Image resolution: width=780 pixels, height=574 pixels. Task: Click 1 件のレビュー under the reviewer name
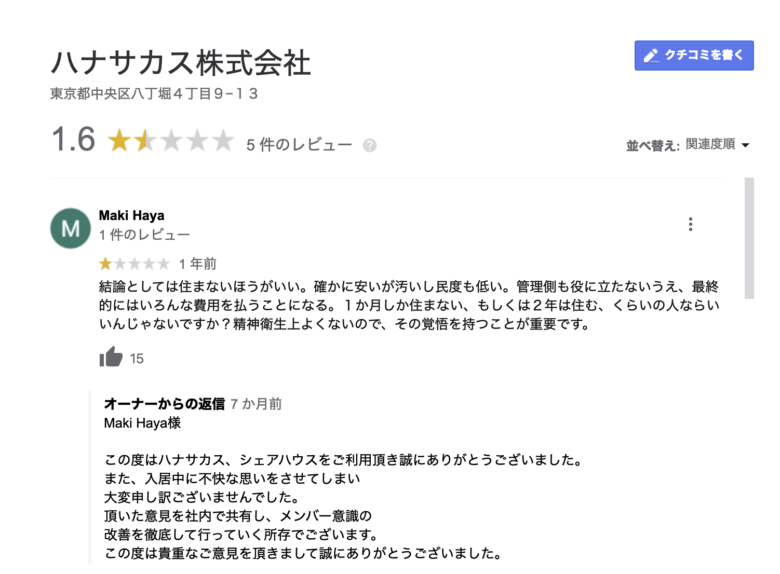pyautogui.click(x=144, y=235)
